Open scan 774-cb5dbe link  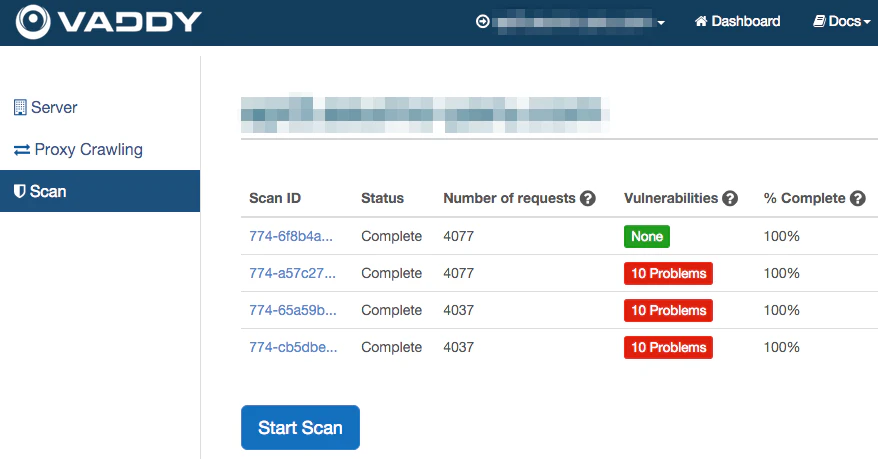[293, 347]
